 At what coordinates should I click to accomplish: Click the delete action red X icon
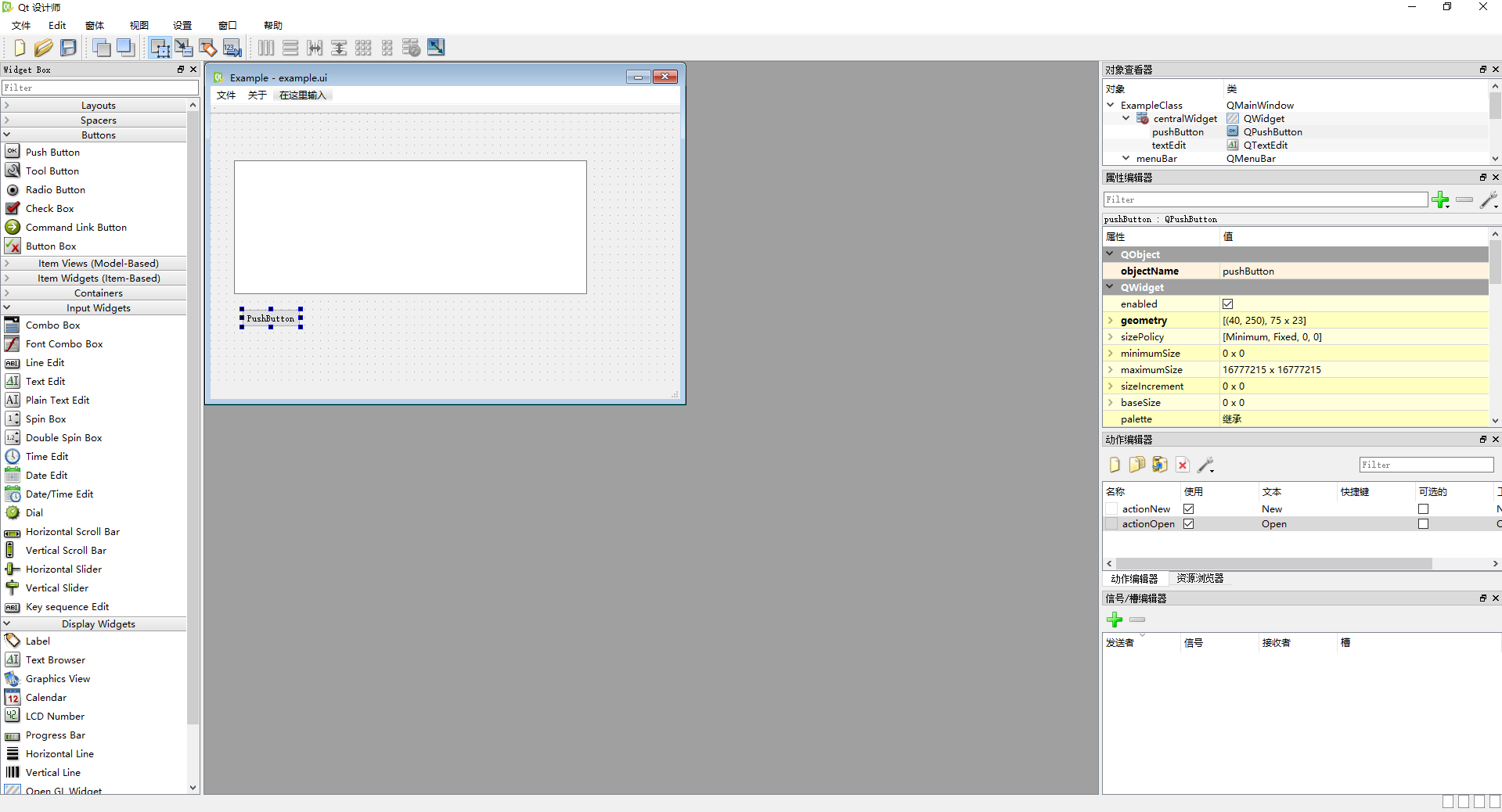tap(1183, 465)
